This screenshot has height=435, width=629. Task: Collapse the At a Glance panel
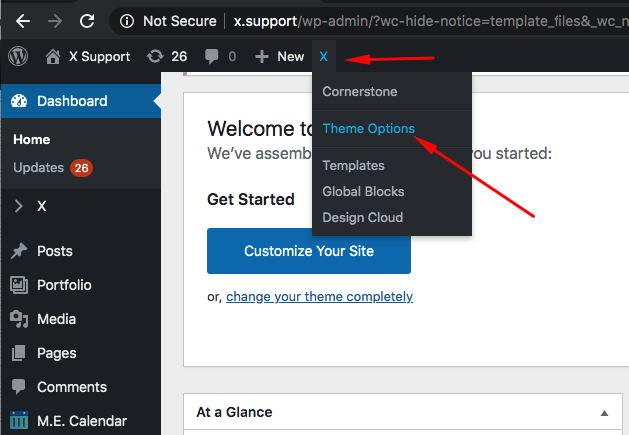604,413
